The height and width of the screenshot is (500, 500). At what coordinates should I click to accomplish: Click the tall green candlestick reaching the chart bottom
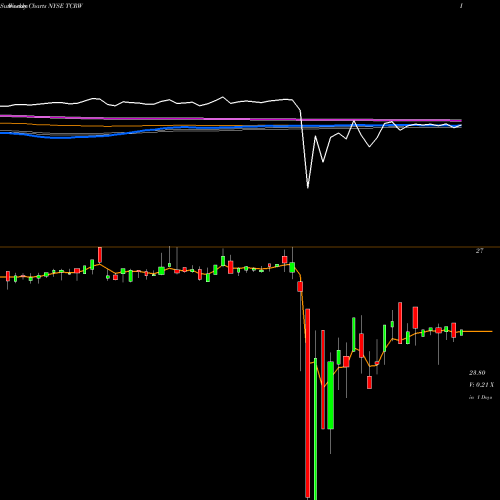pyautogui.click(x=315, y=429)
